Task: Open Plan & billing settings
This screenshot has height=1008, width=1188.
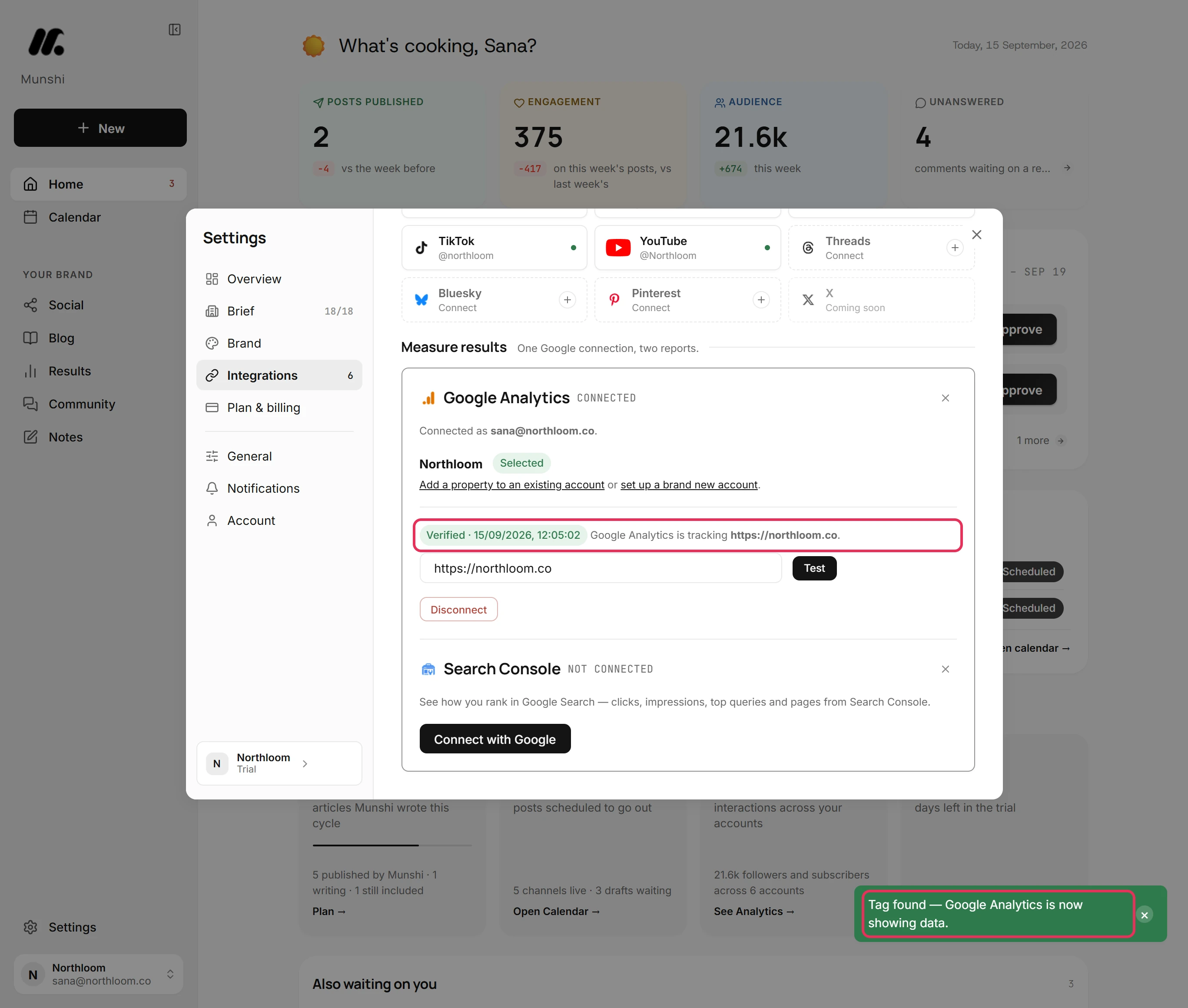Action: (x=279, y=408)
